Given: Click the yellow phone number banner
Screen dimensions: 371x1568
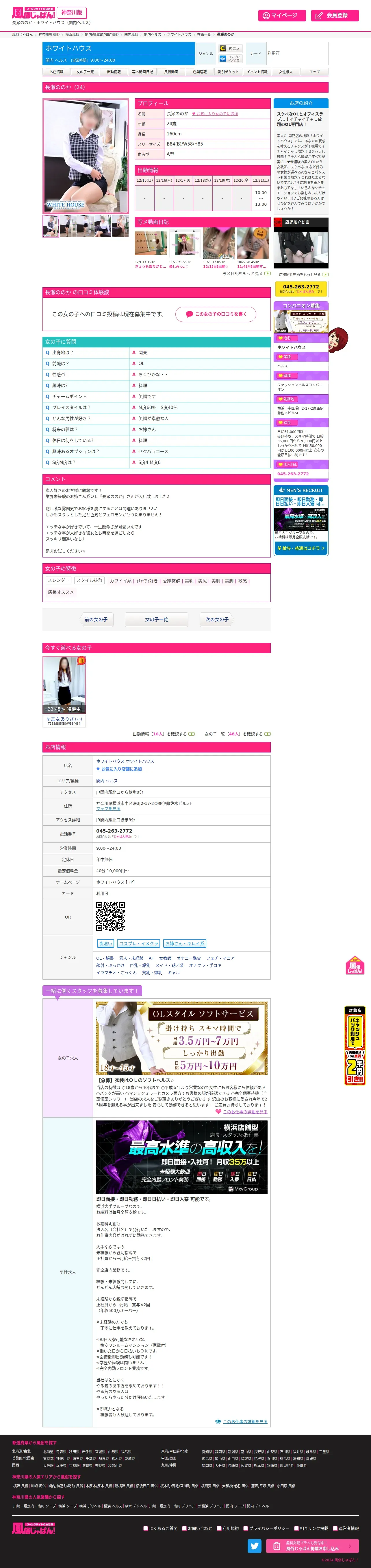Looking at the screenshot, I should pyautogui.click(x=300, y=288).
